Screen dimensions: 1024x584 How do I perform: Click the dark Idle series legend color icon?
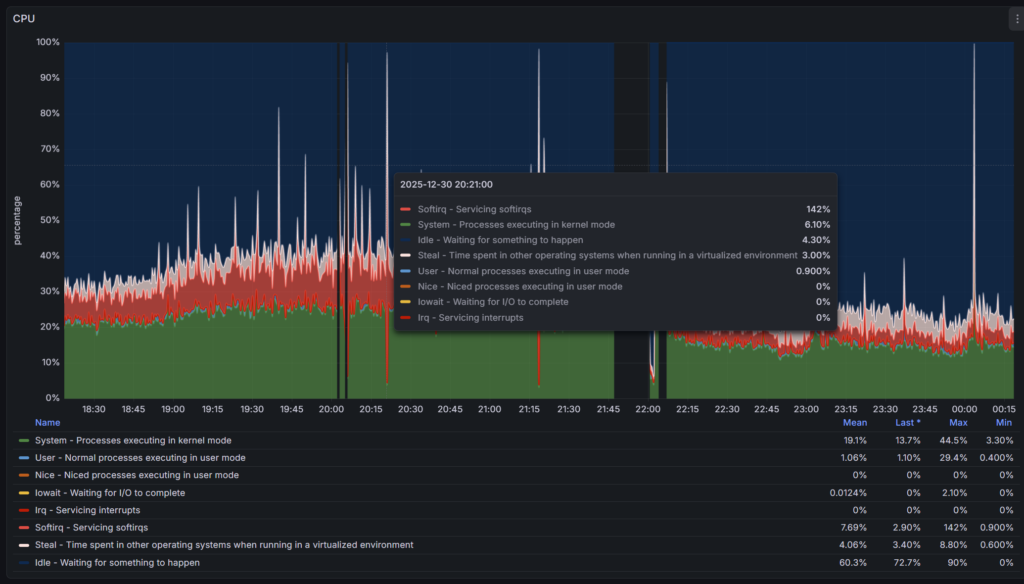[24, 563]
